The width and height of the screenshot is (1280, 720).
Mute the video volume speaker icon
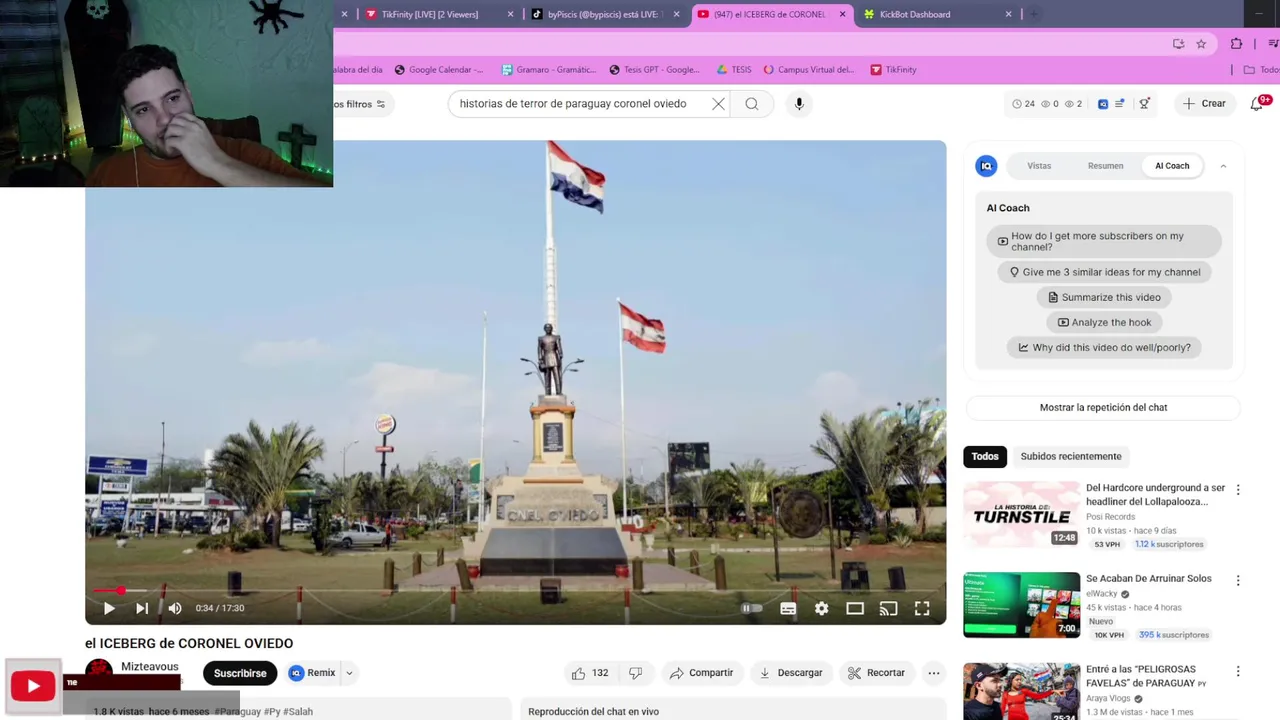[x=175, y=608]
